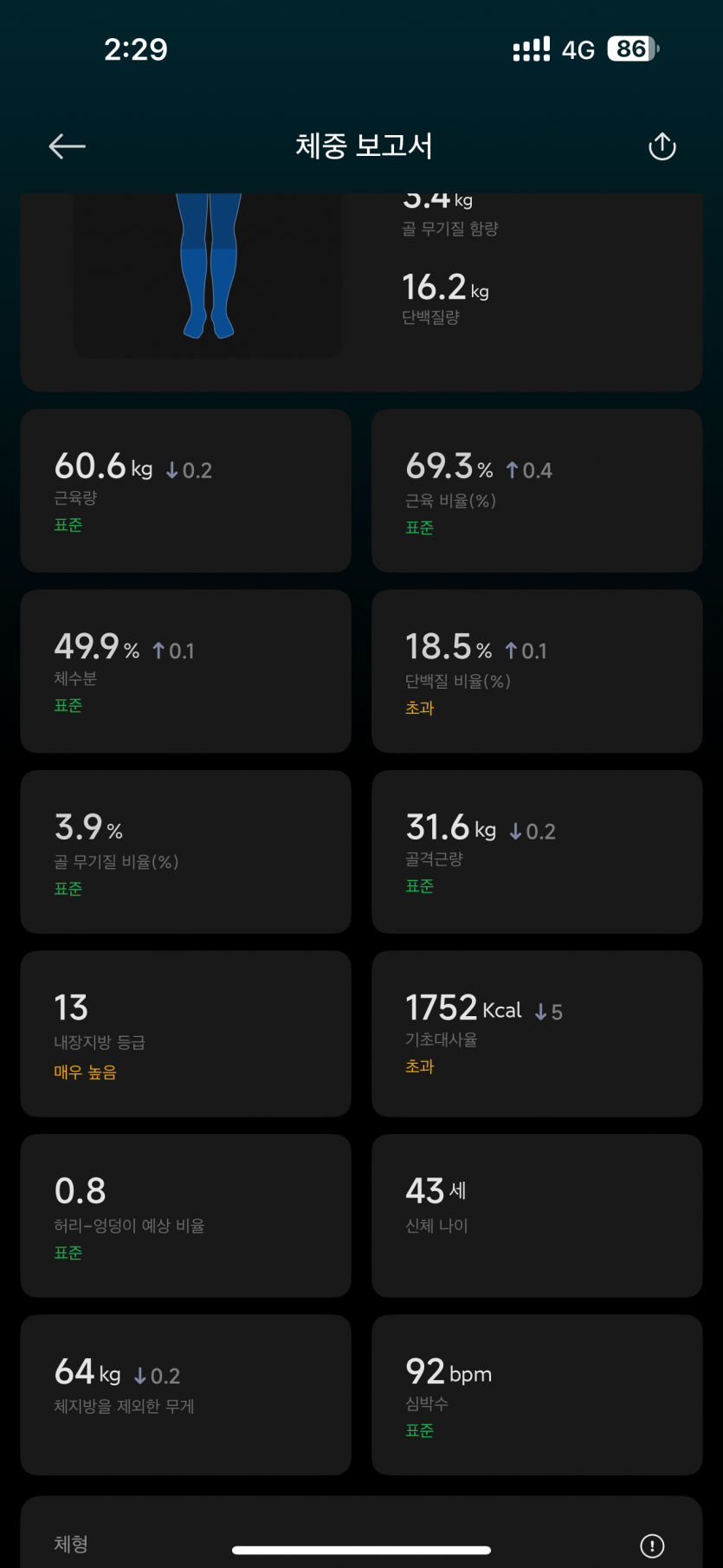
Task: Select the 0.8 waist-hip ratio card
Action: [185, 1215]
